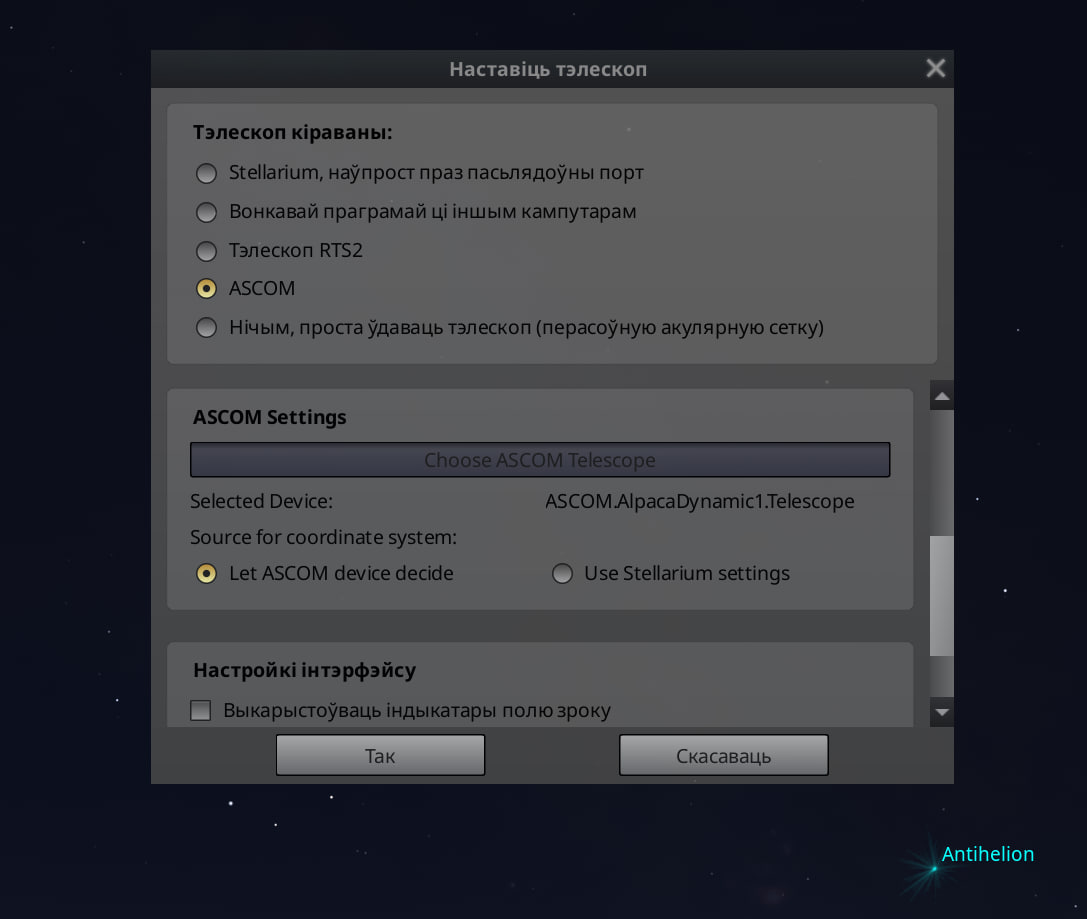The image size is (1087, 919).
Task: Select the Тэлескоп RTS2 radio button
Action: (206, 251)
